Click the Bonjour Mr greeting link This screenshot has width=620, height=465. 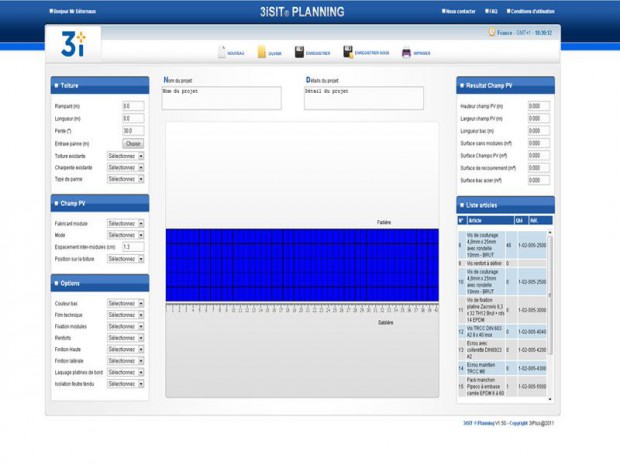point(73,11)
